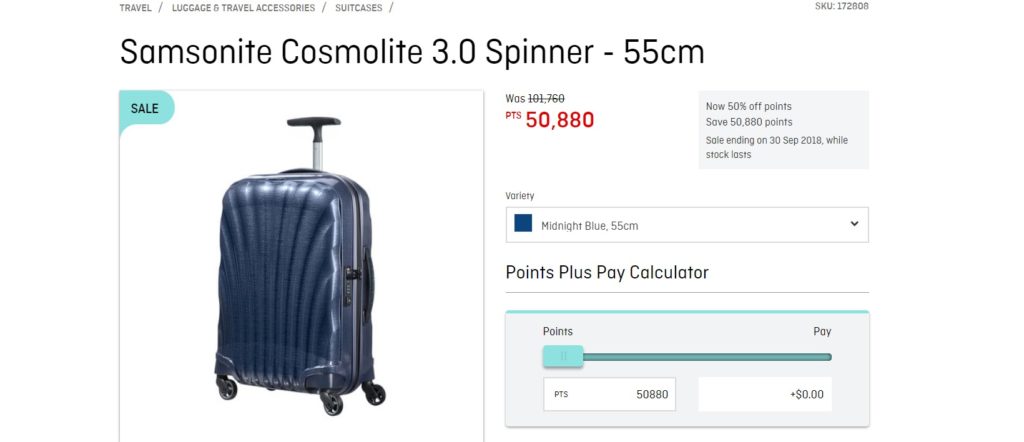Click the Now 50% off points notice
1024x442 pixels.
(x=748, y=106)
